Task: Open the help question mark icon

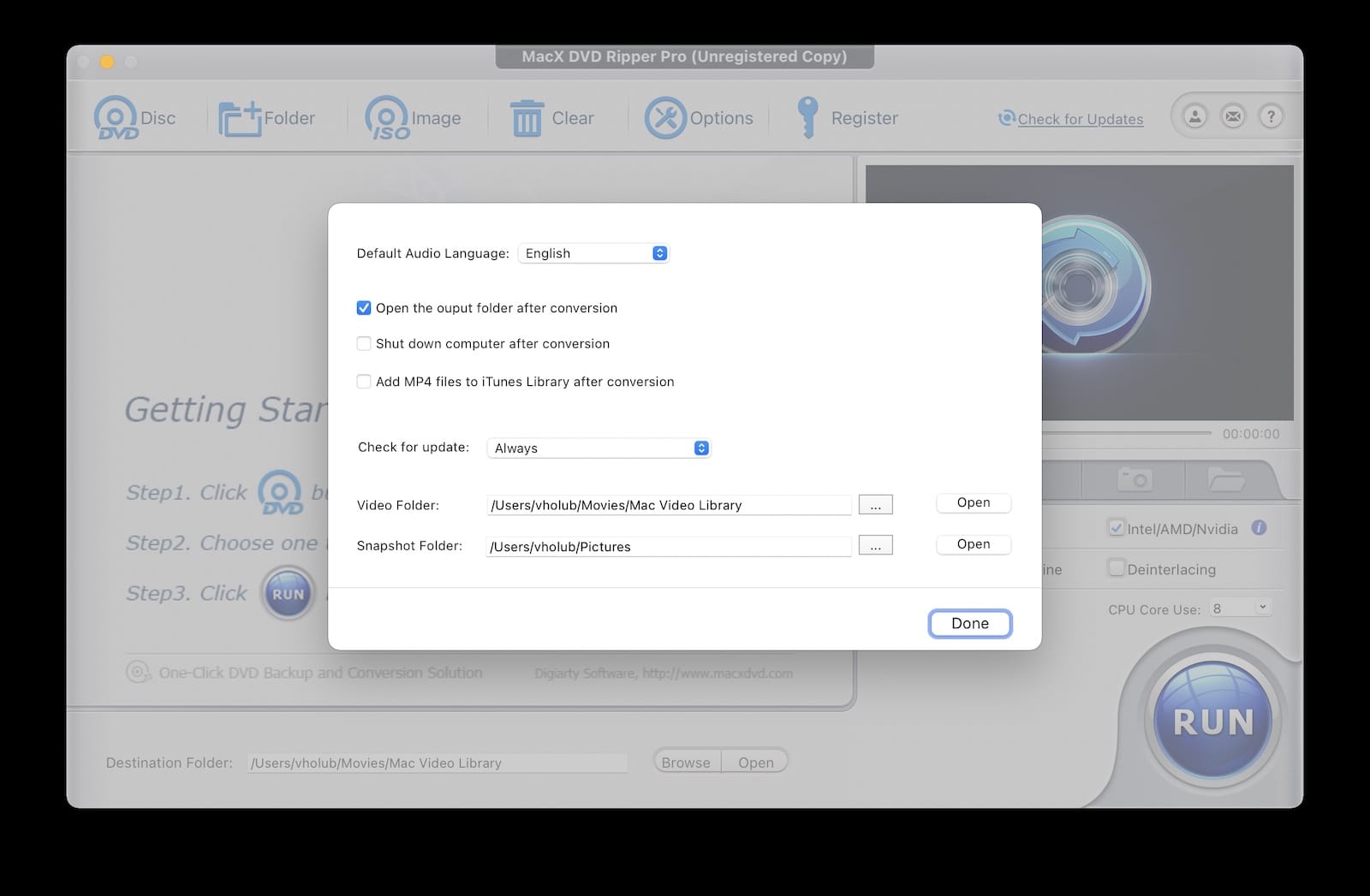Action: click(1272, 116)
